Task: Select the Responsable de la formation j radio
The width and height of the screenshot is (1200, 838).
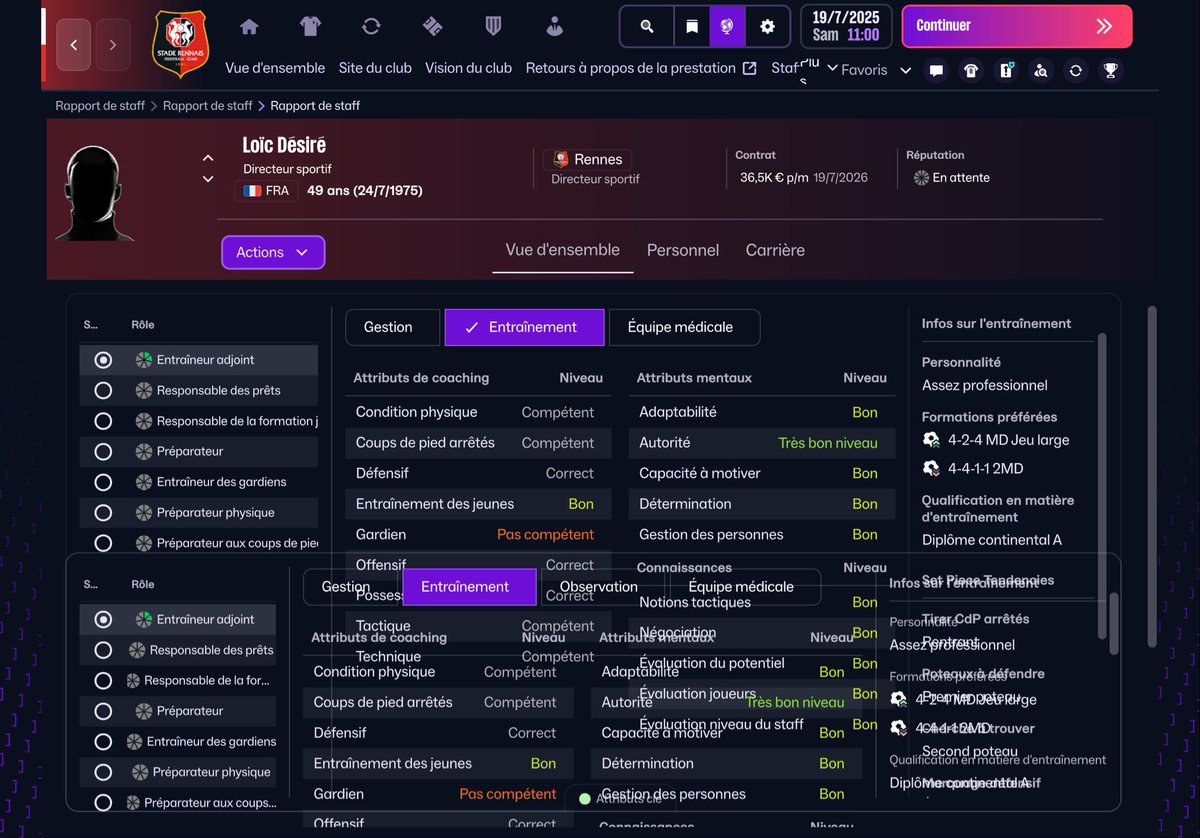Action: click(103, 421)
